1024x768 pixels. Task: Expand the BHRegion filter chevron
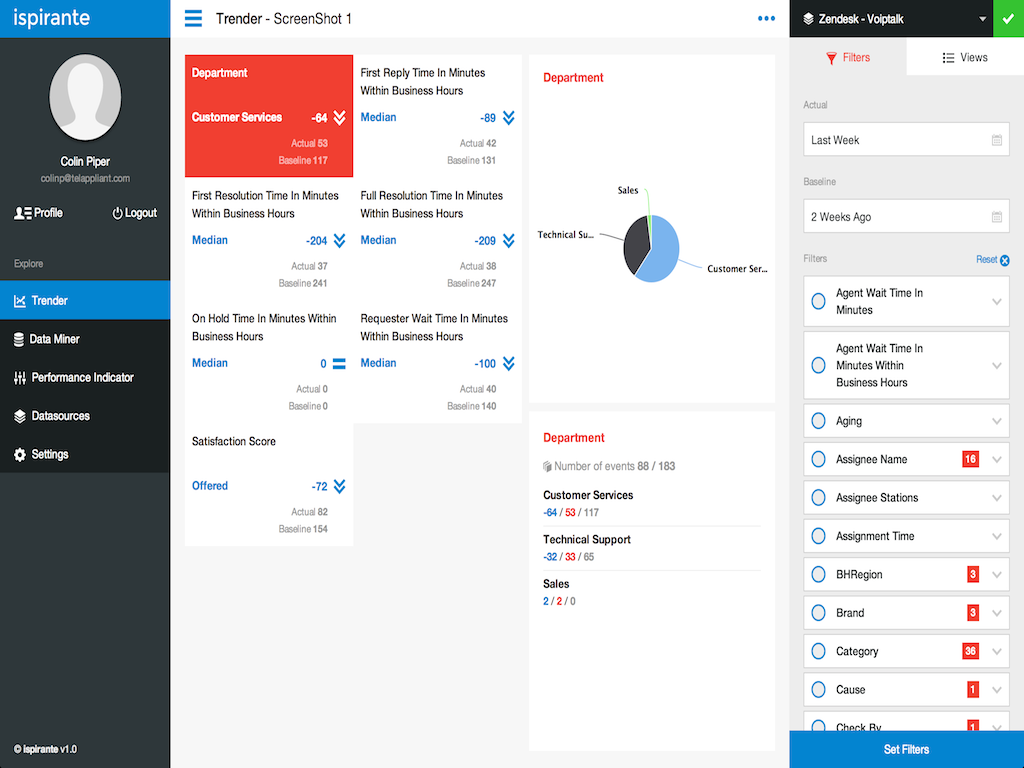(x=996, y=575)
